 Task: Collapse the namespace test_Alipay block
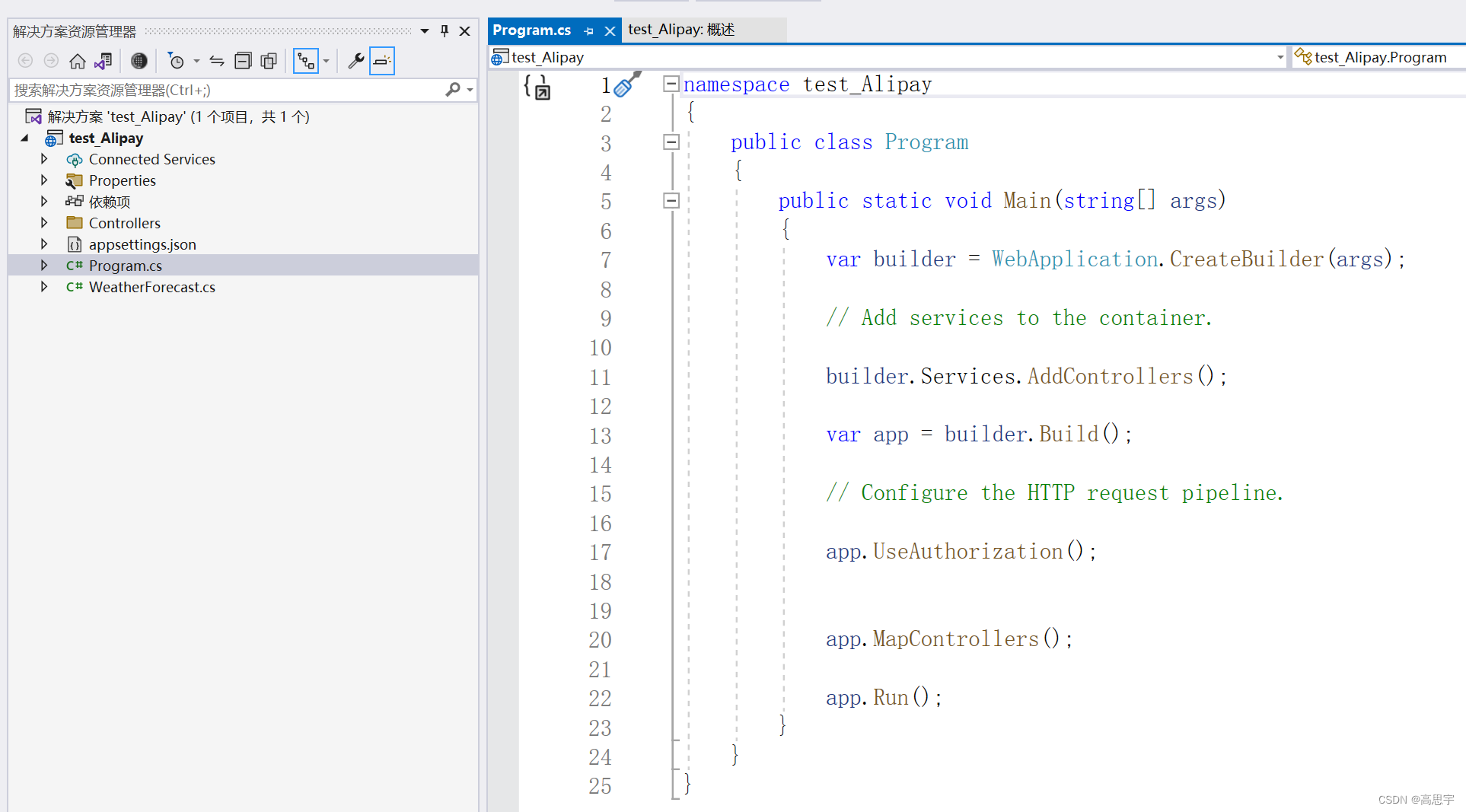pos(671,84)
